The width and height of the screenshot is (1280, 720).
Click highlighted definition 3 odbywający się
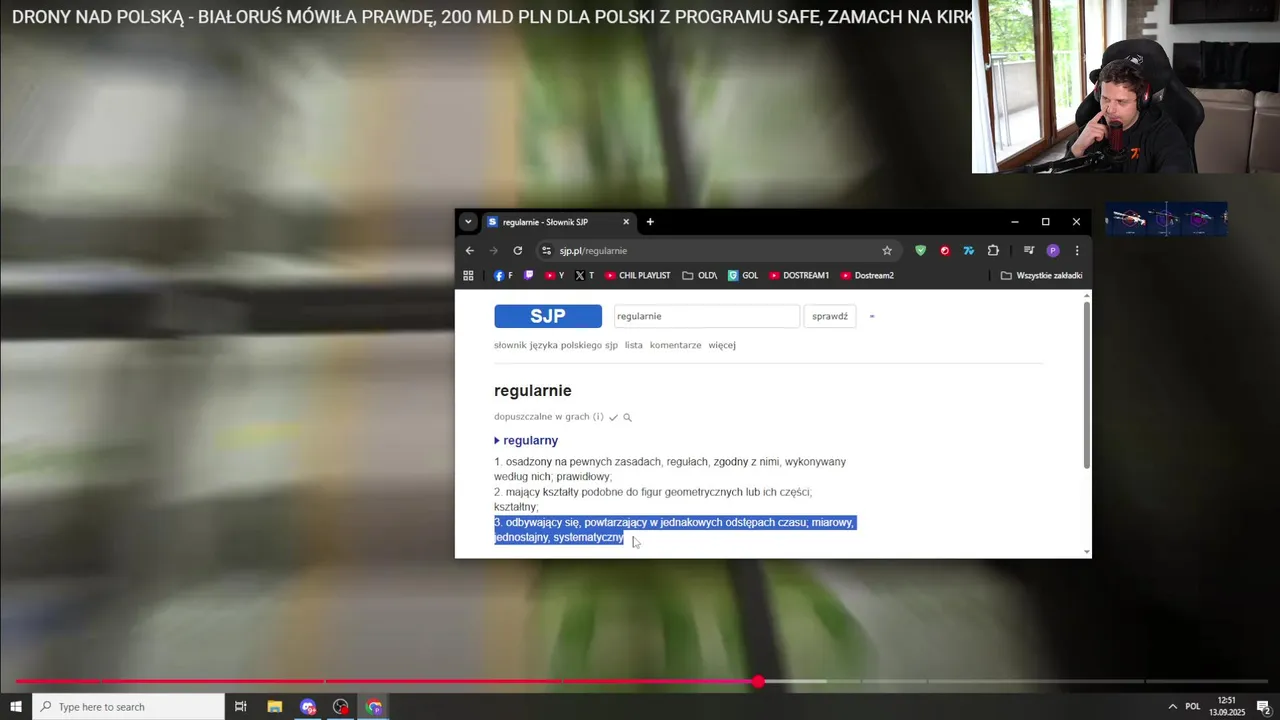675,530
